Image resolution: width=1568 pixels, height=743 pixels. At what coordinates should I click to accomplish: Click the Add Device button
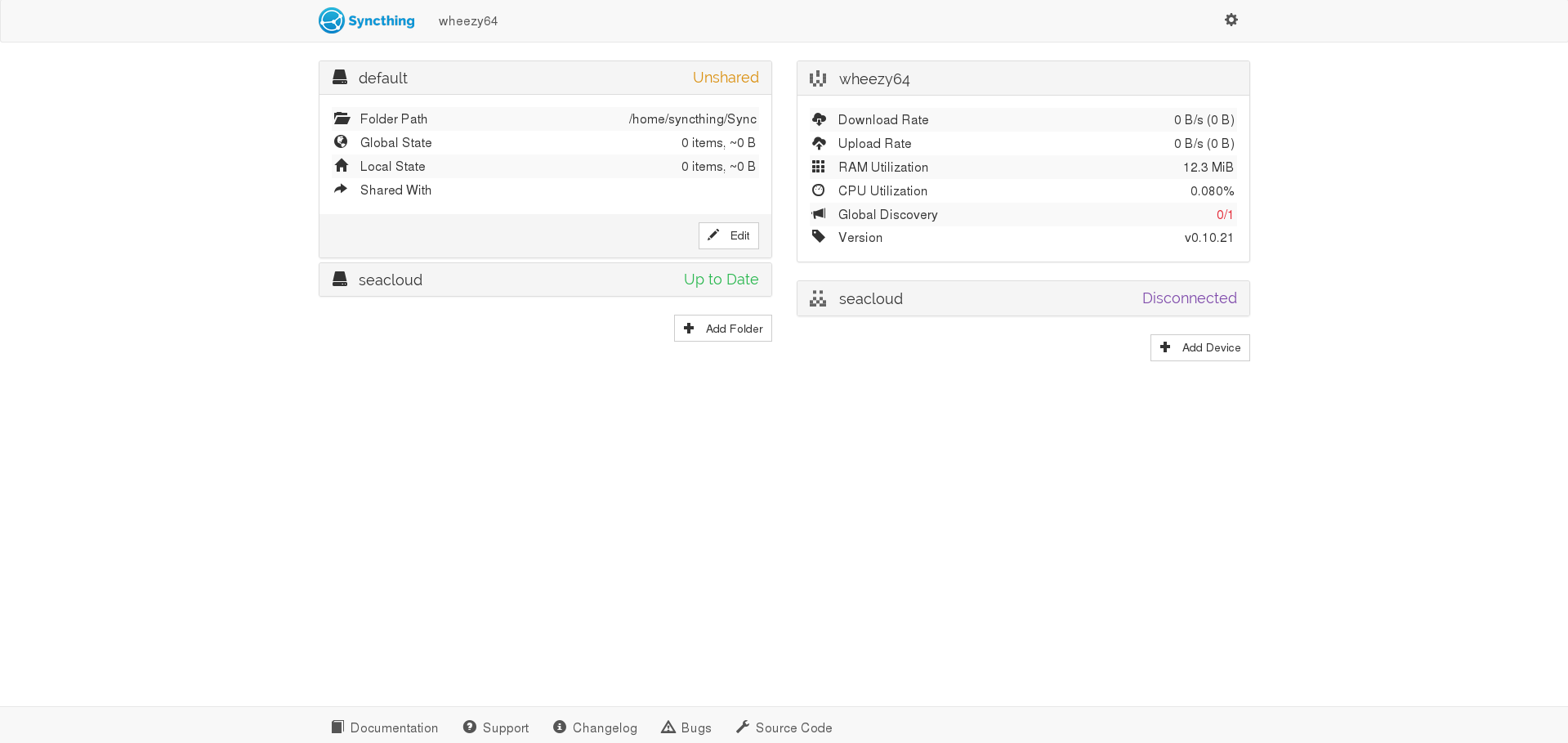tap(1200, 347)
